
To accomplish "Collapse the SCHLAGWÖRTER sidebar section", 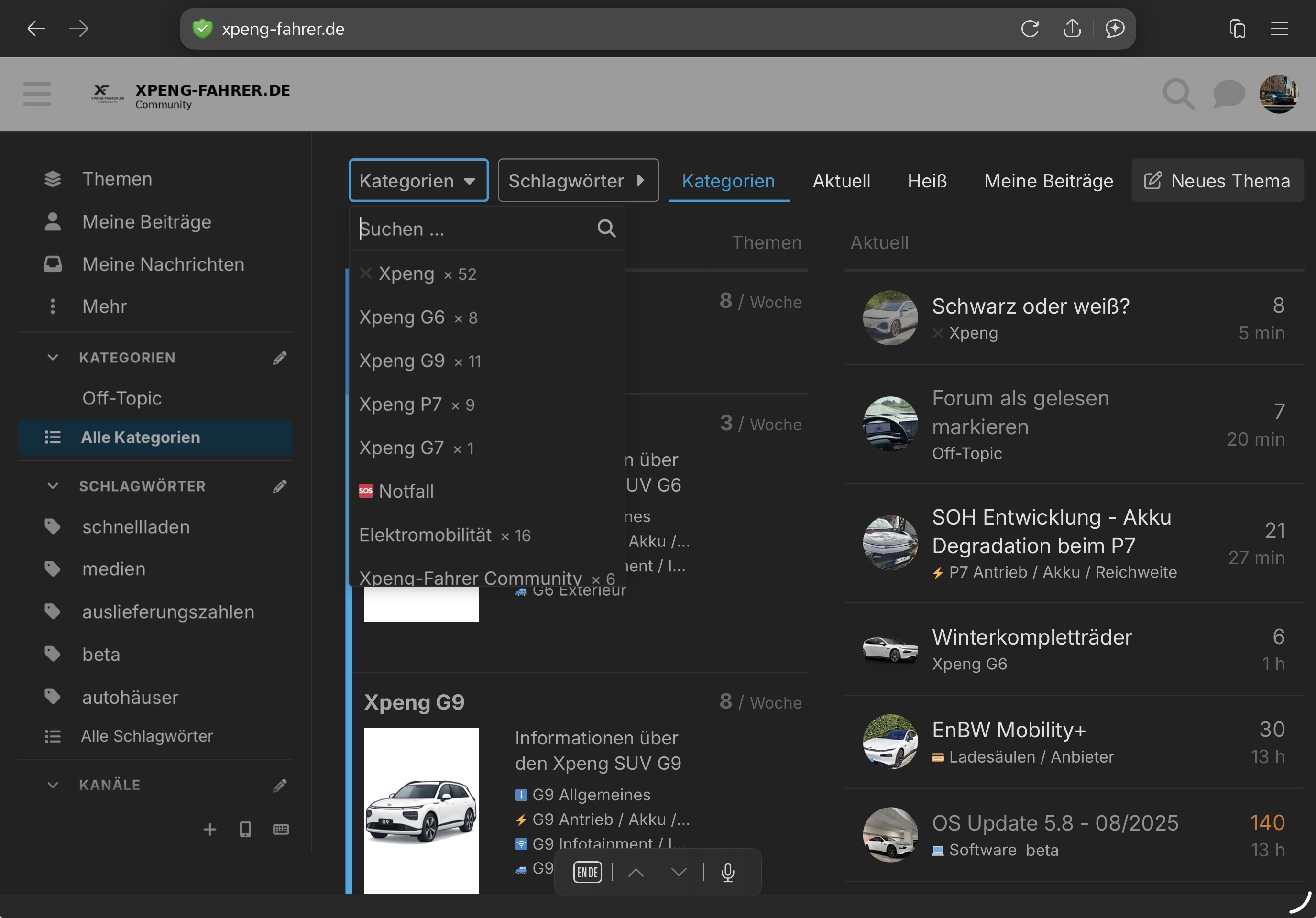I will tap(53, 486).
